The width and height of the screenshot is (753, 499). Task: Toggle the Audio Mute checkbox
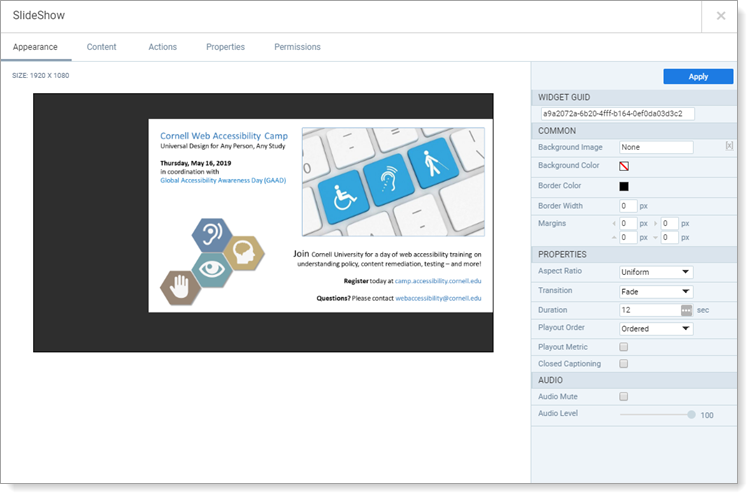point(623,397)
